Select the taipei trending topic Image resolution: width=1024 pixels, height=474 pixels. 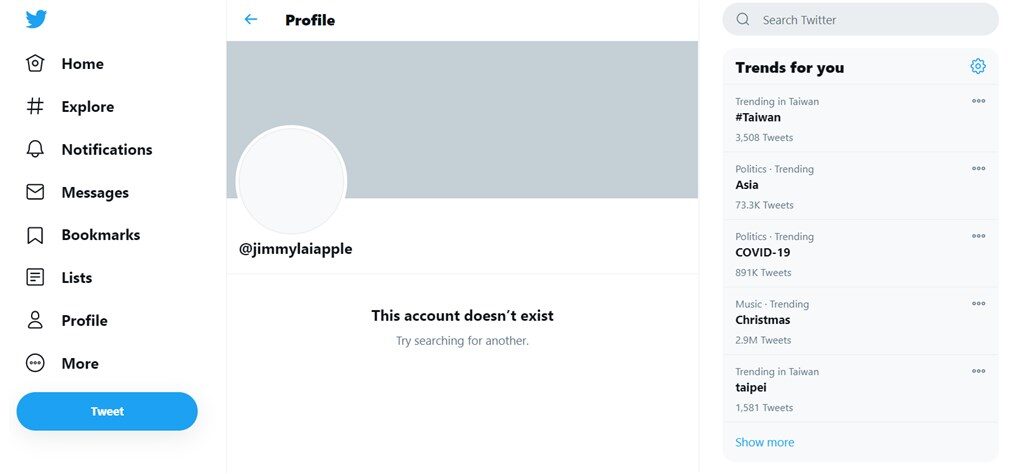tap(751, 388)
